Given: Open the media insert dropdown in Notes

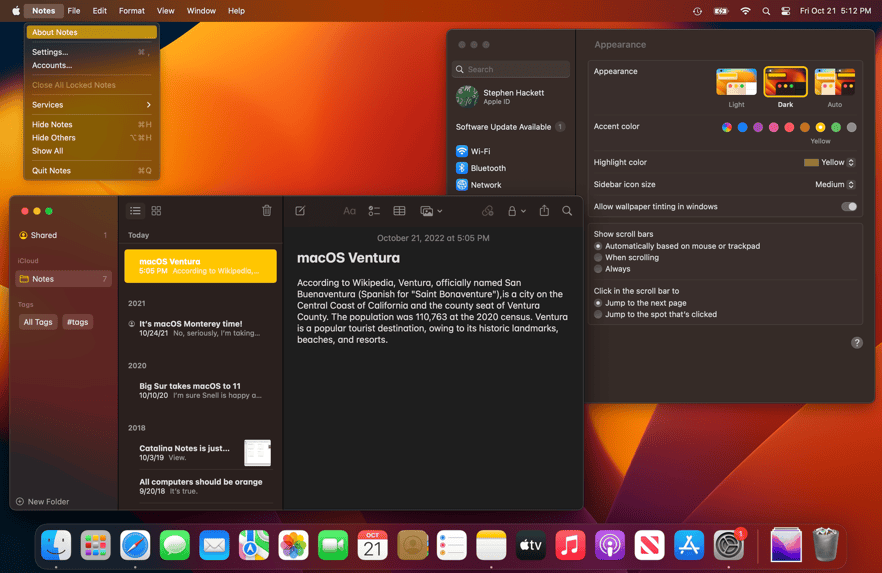Looking at the screenshot, I should [x=431, y=211].
